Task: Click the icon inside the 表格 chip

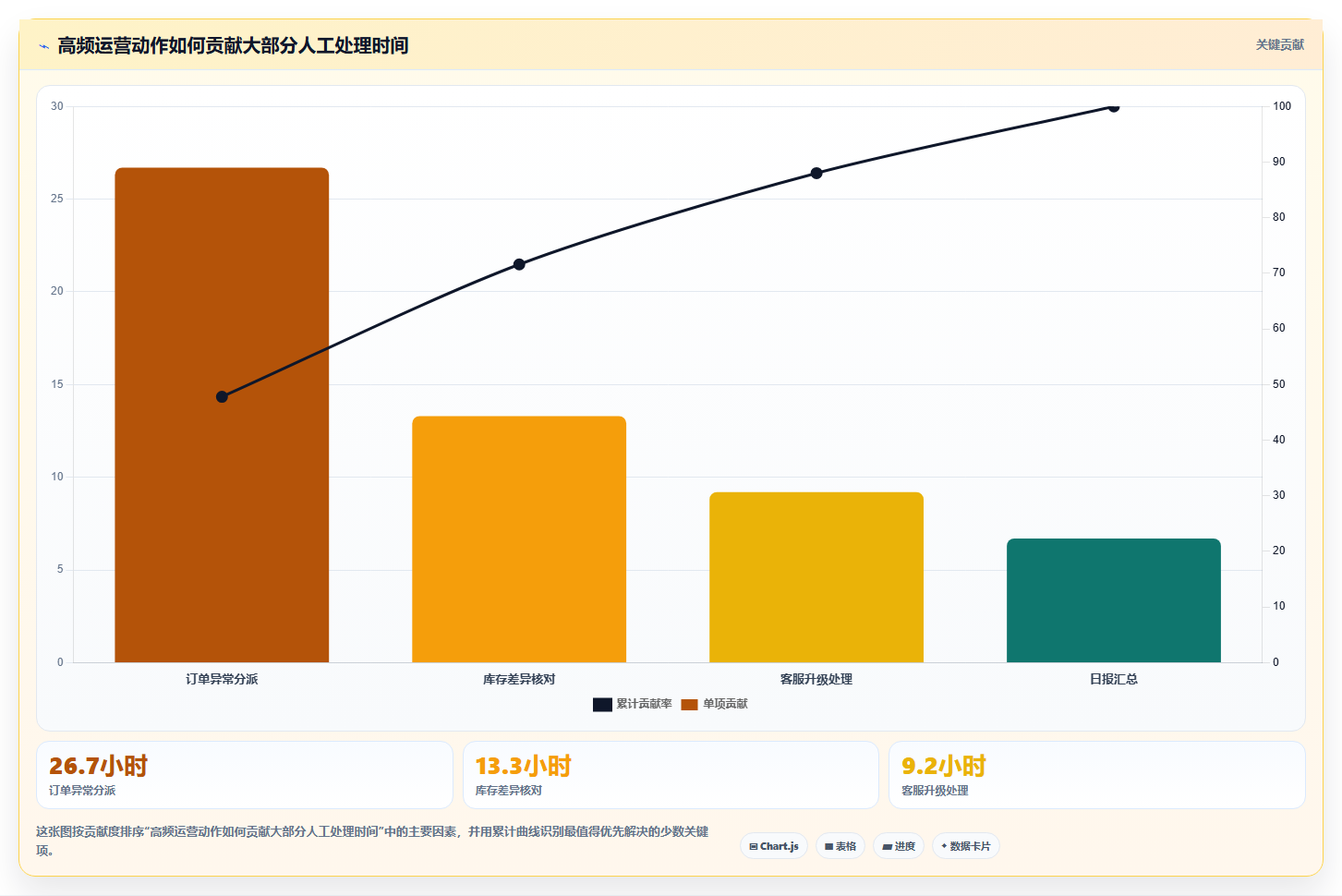Action: 828,846
